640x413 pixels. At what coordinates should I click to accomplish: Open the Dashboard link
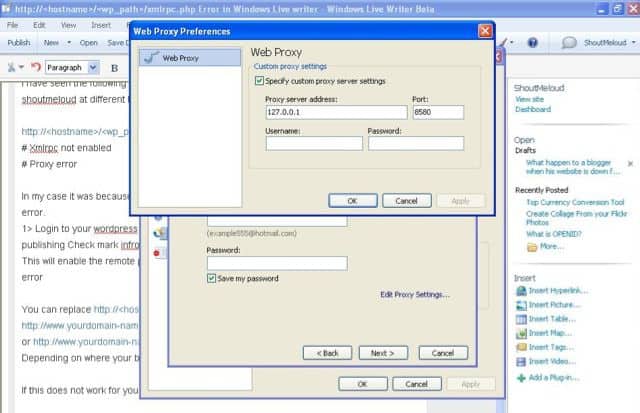click(533, 109)
